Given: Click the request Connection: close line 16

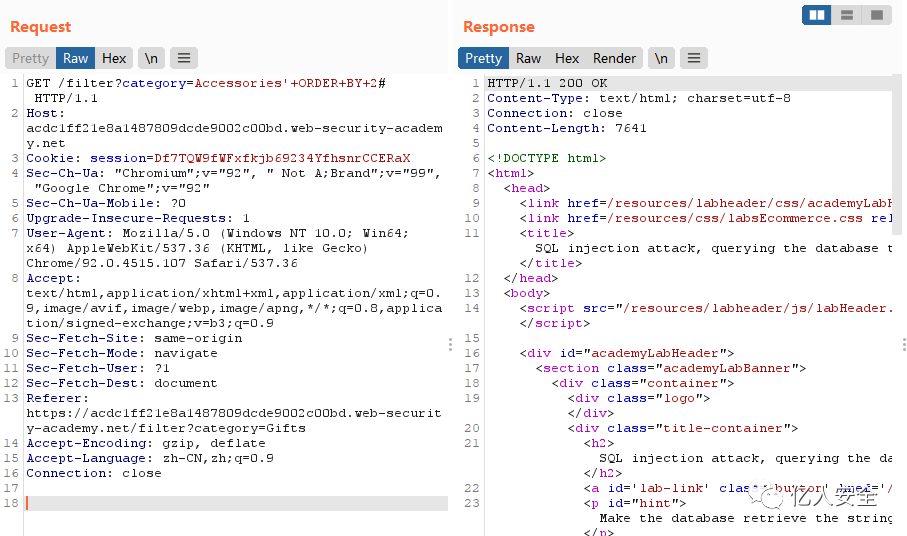Looking at the screenshot, I should [x=94, y=474].
